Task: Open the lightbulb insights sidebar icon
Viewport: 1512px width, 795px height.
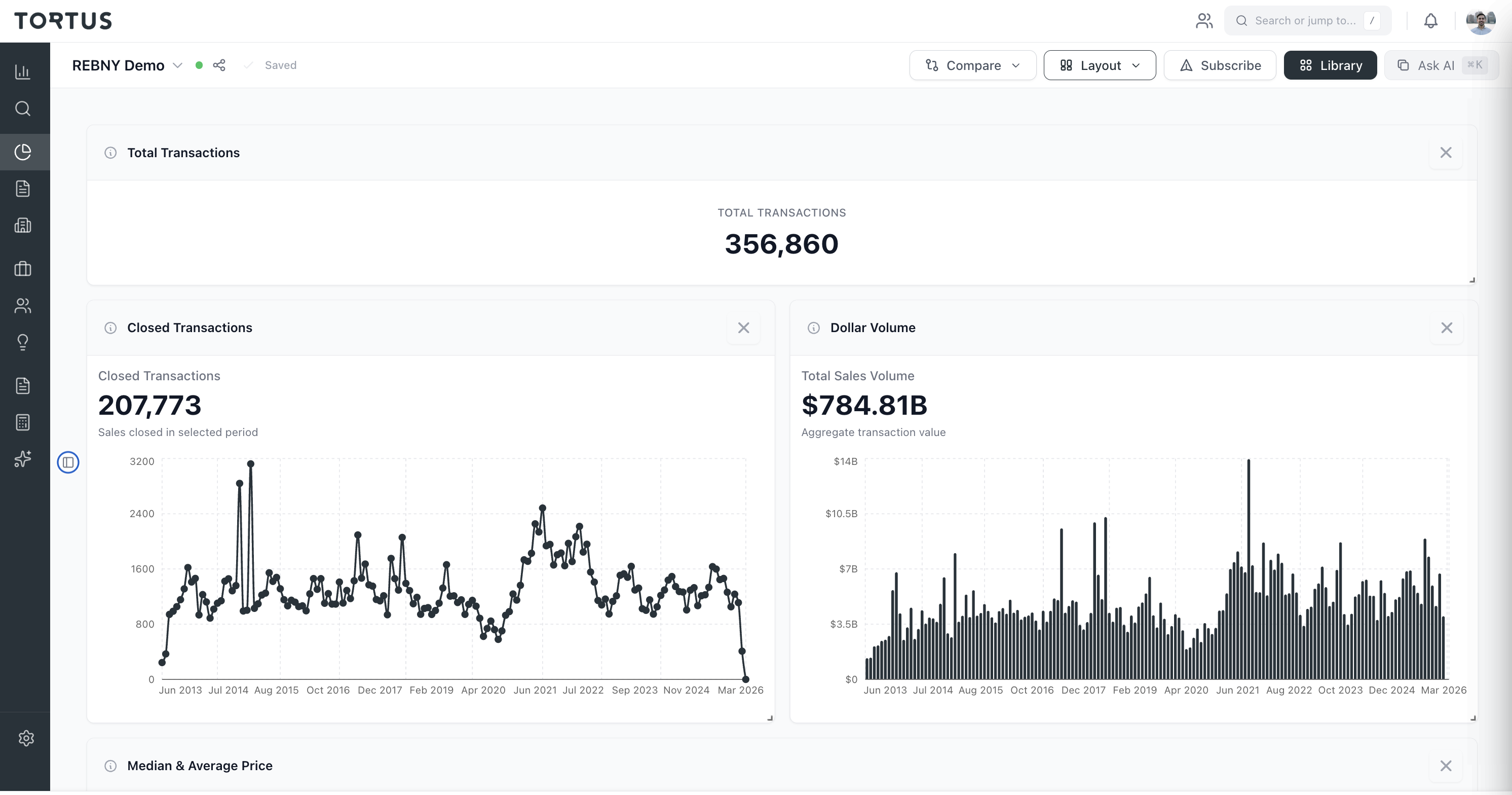Action: [22, 342]
